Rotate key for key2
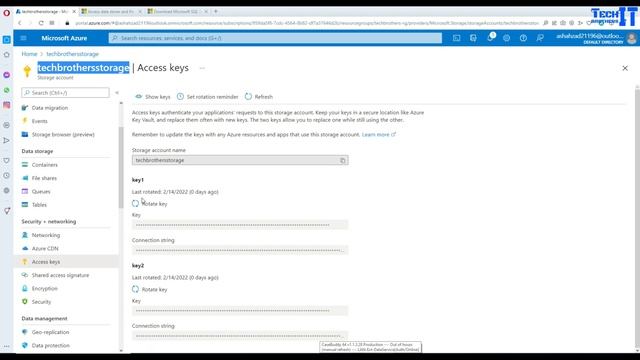 click(x=150, y=289)
